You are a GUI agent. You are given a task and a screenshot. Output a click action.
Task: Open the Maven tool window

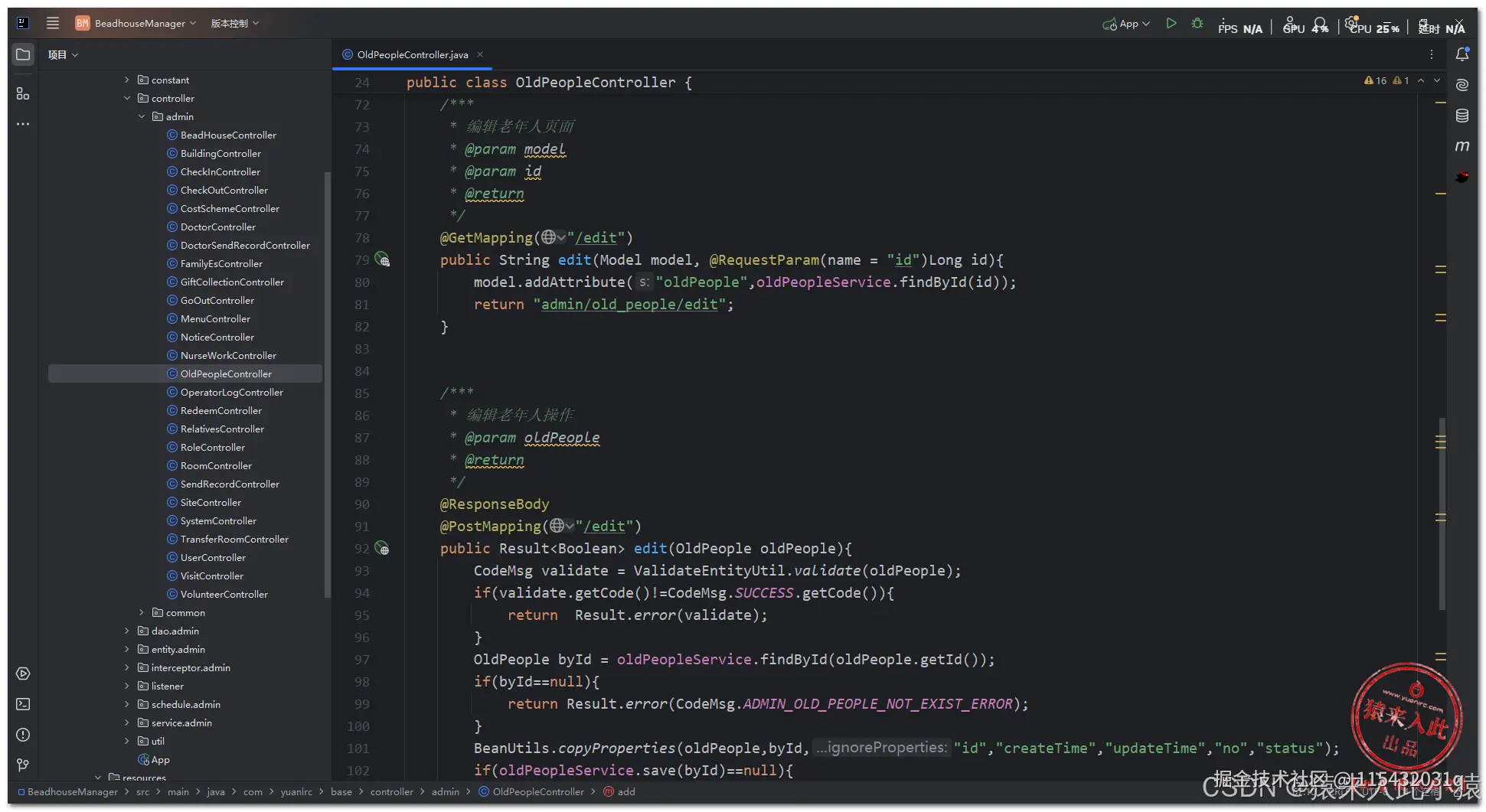[x=1462, y=146]
